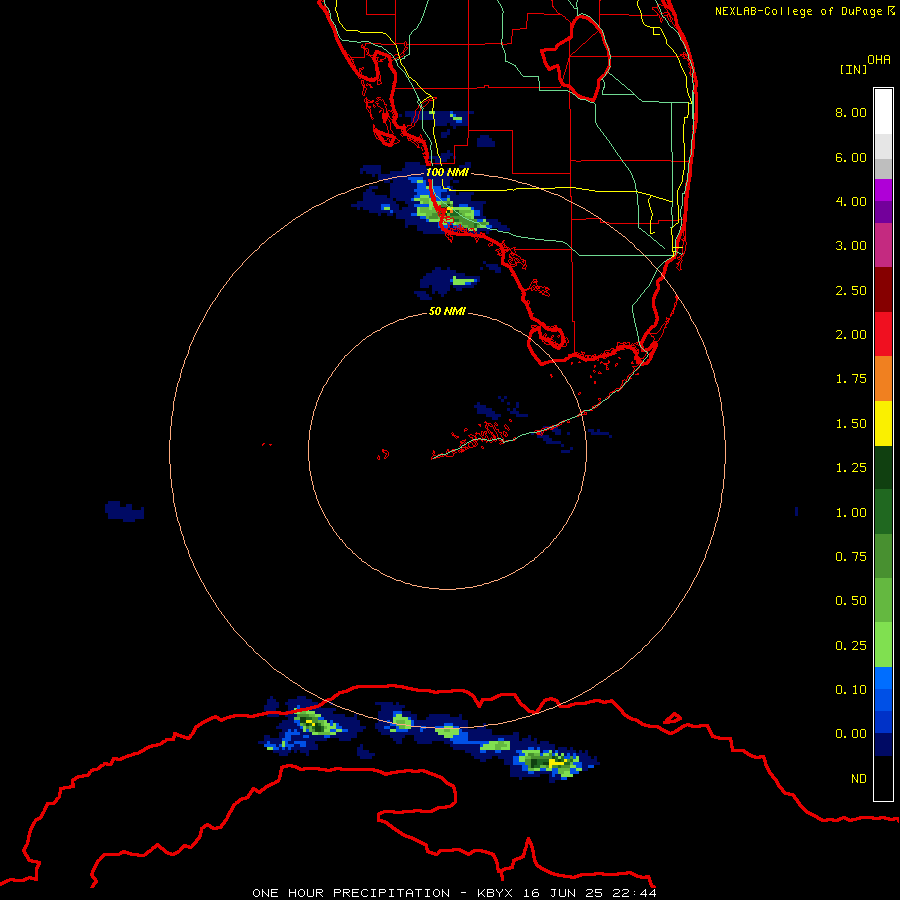Screen dimensions: 900x900
Task: Click the [IN] units label
Action: pos(854,69)
